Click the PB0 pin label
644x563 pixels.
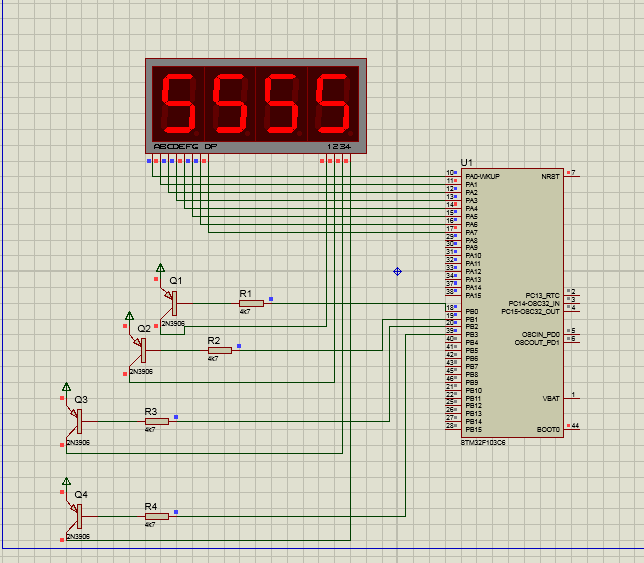click(472, 312)
